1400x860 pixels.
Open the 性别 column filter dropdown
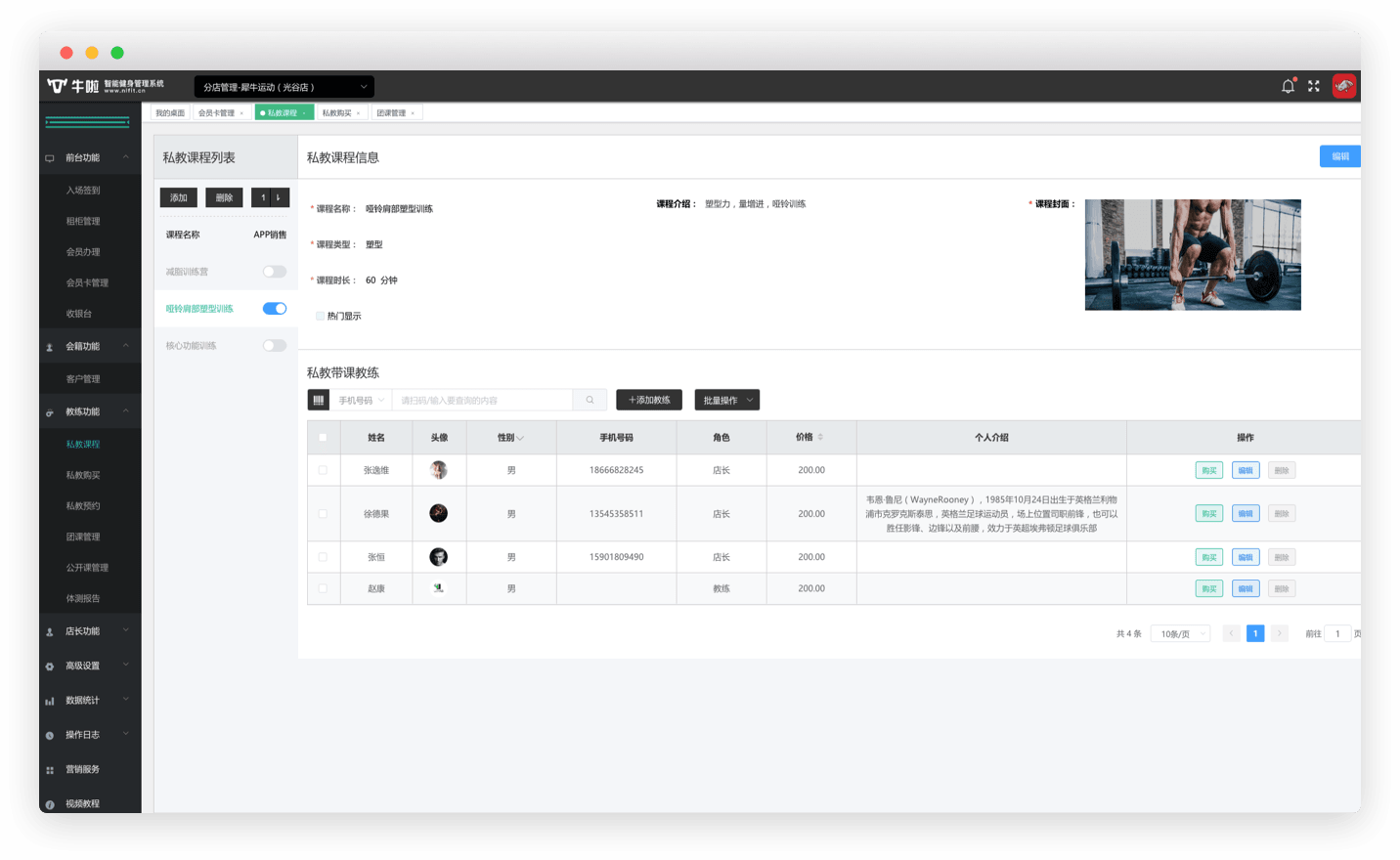tap(520, 438)
